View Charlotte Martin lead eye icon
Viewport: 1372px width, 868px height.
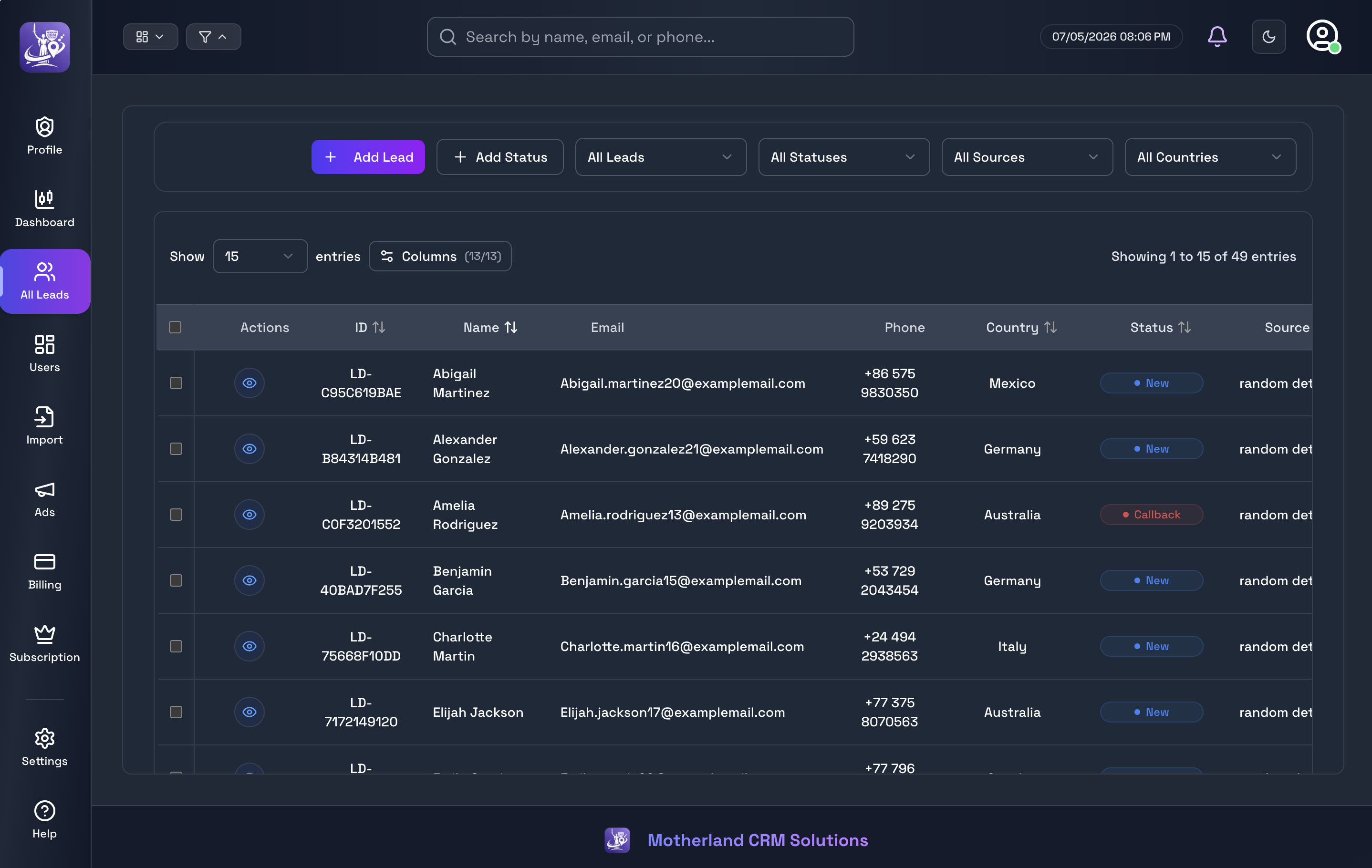coord(249,646)
